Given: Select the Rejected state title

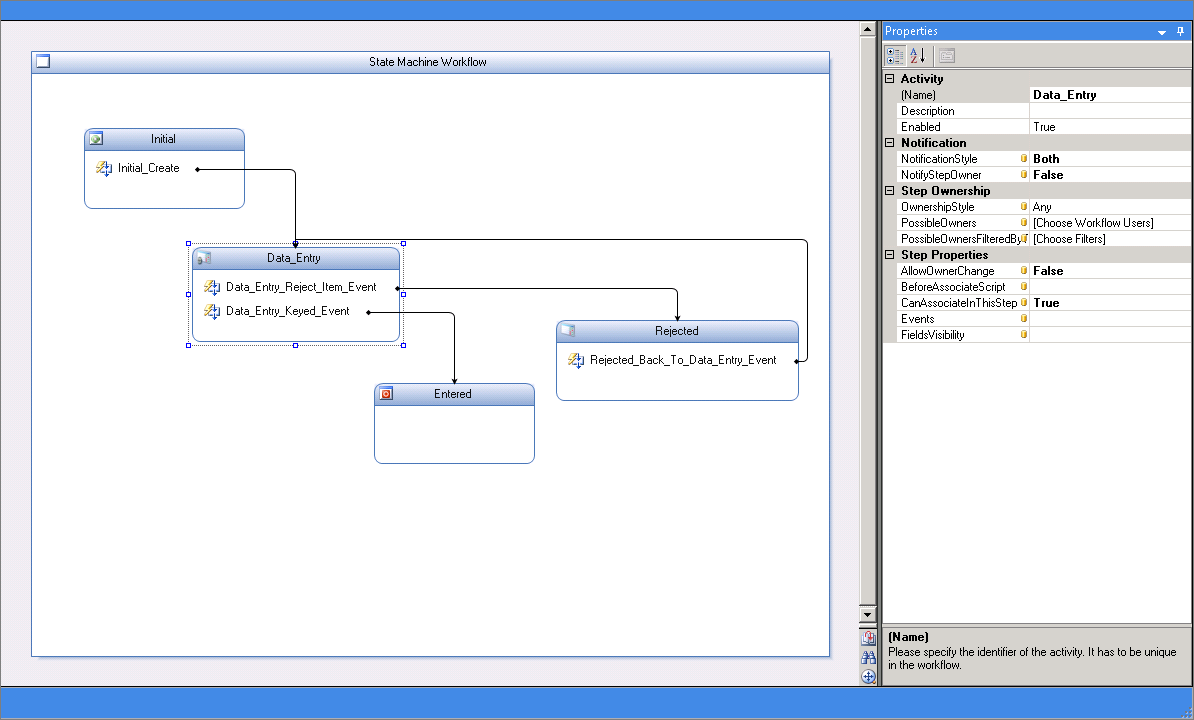Looking at the screenshot, I should (x=676, y=331).
